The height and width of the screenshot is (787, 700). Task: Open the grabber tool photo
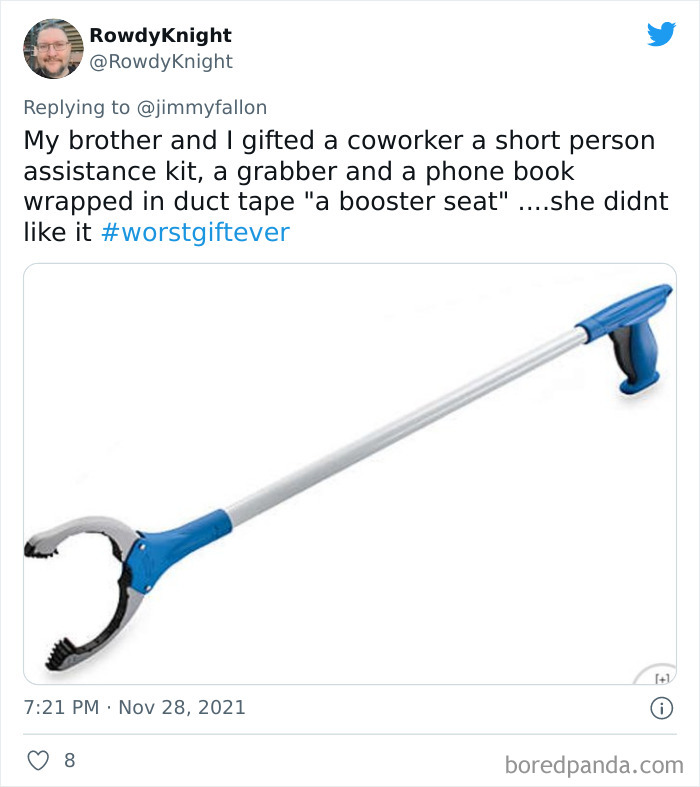point(350,474)
